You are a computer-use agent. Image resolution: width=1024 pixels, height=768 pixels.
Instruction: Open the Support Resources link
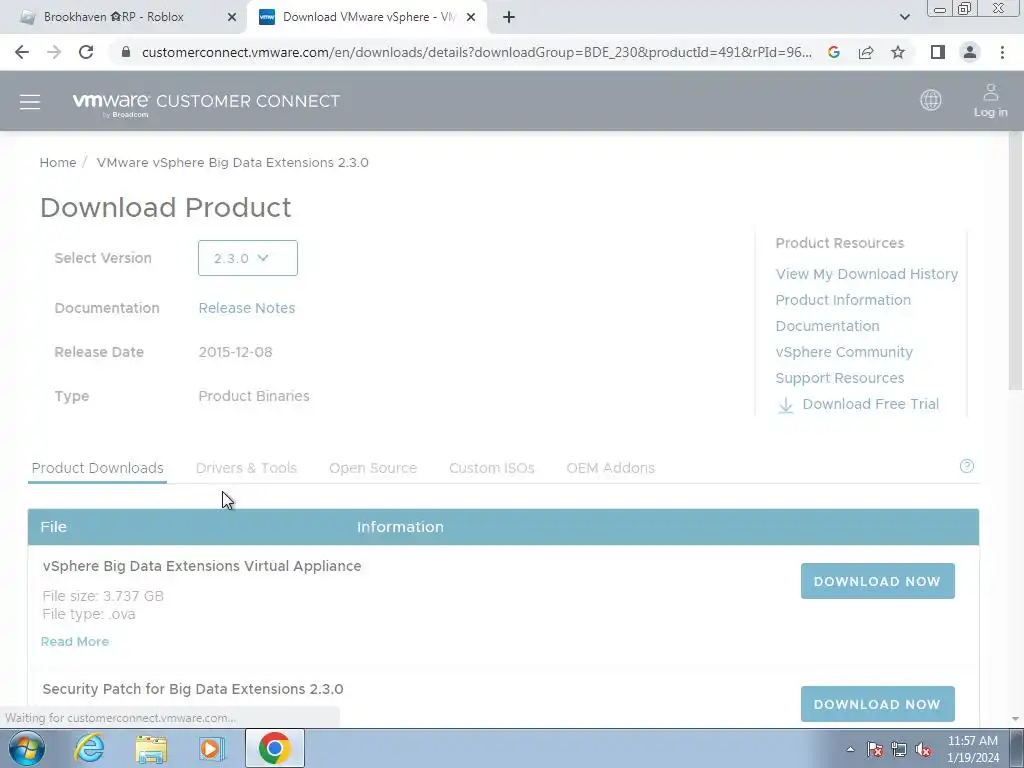[840, 379]
